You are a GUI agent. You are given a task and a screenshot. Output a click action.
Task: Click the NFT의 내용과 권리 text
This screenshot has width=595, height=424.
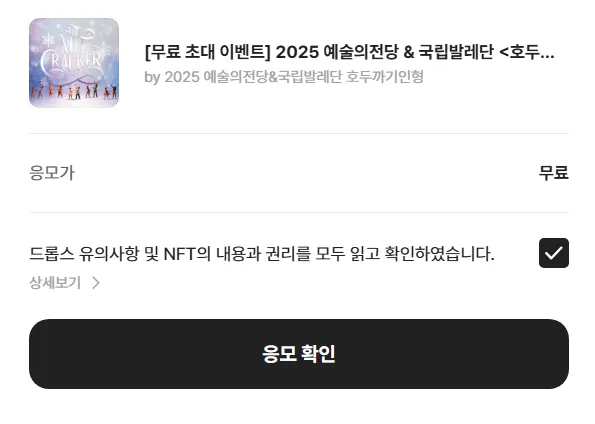coord(236,254)
